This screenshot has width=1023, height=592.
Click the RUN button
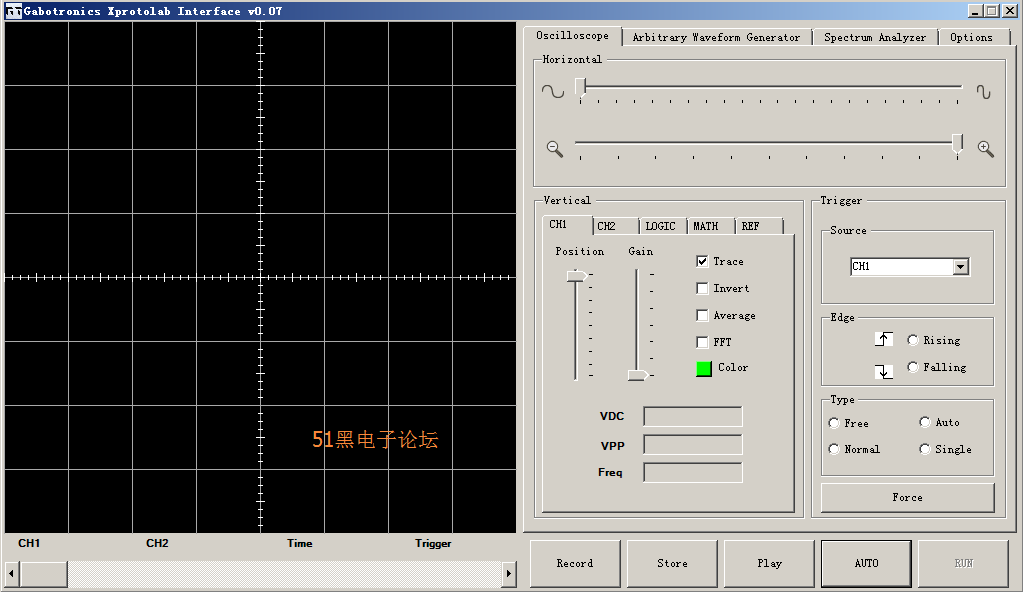(964, 563)
